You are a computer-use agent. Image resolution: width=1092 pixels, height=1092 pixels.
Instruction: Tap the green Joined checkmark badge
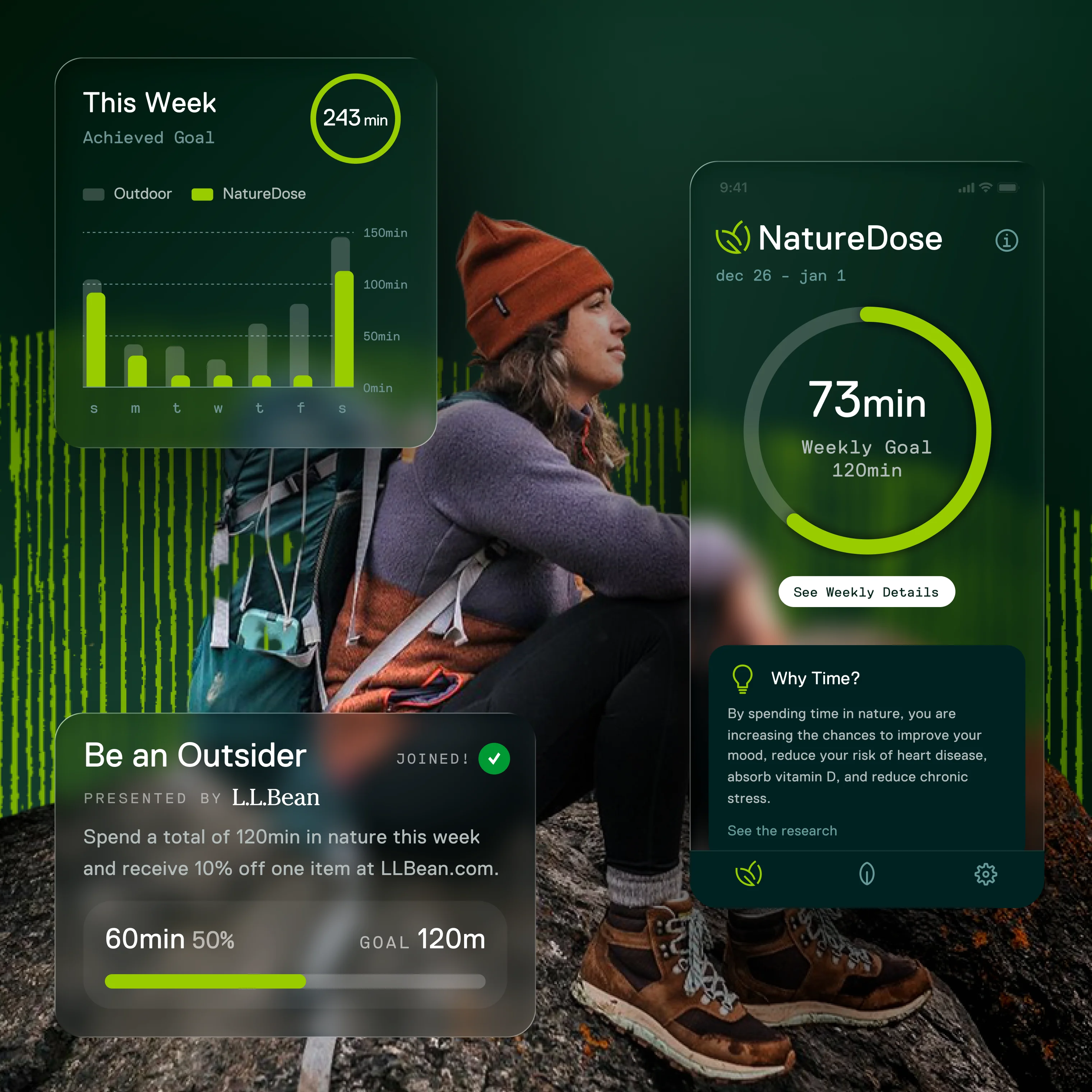pos(494,759)
